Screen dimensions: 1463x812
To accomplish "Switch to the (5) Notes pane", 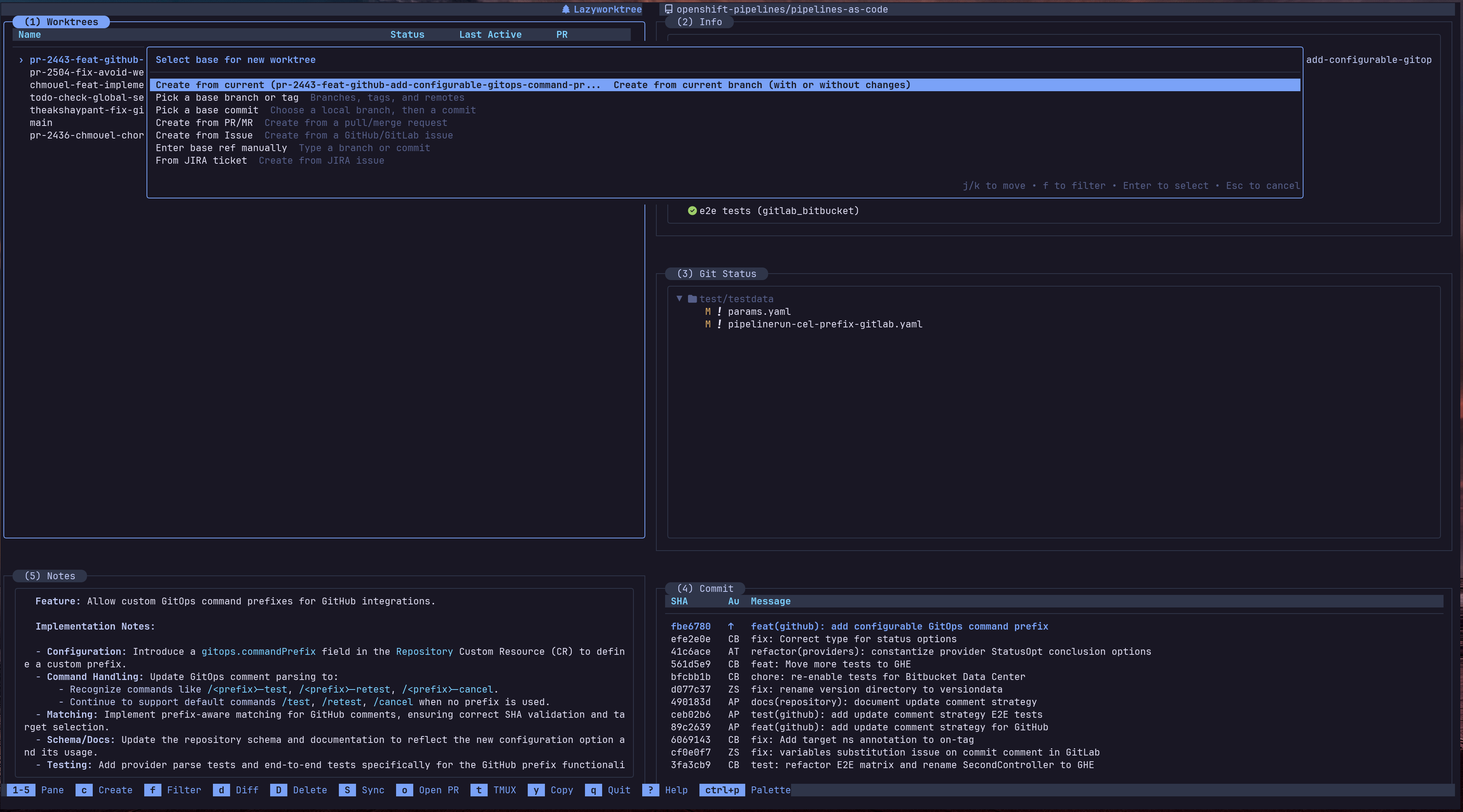I will [x=49, y=576].
